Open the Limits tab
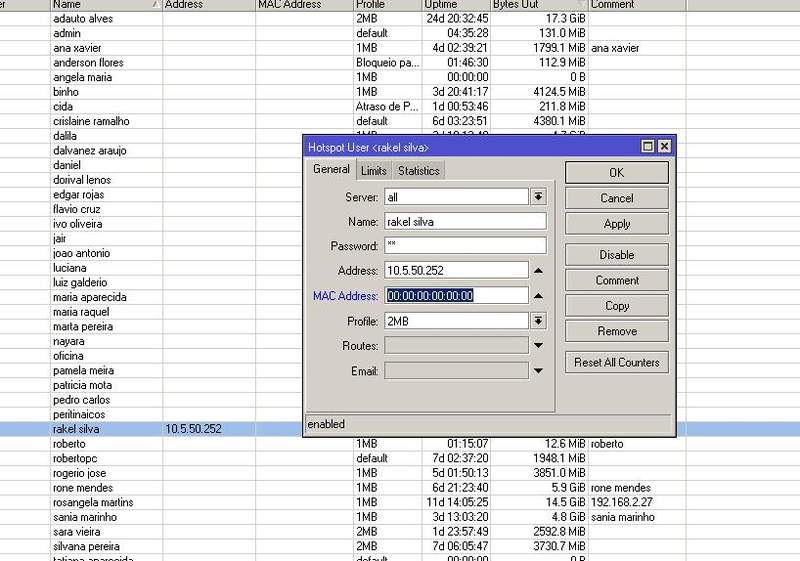 tap(373, 171)
